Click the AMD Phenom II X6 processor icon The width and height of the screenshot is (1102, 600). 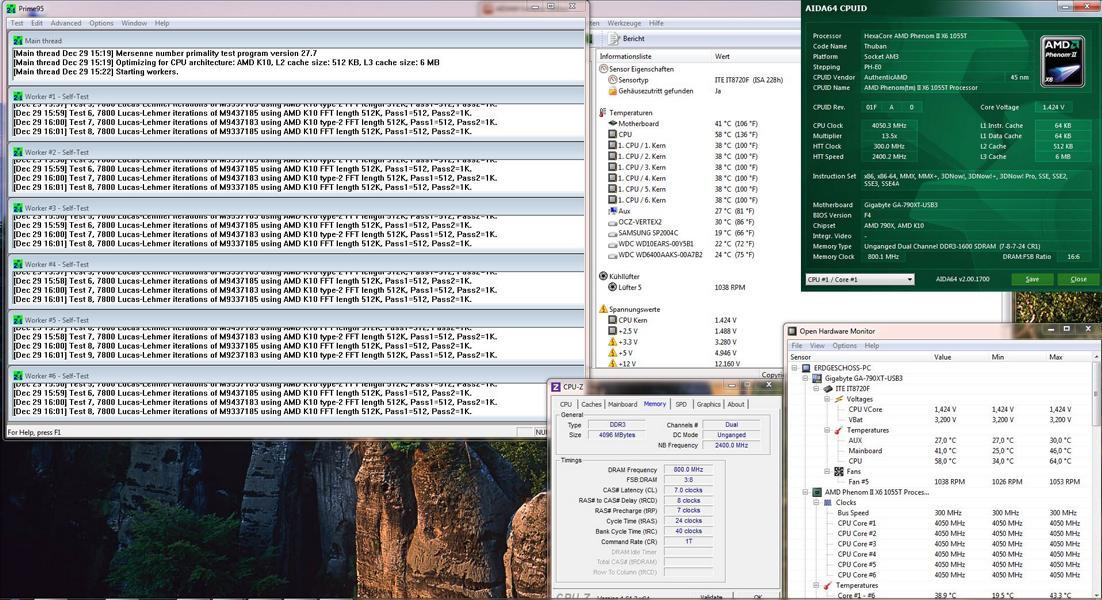(817, 493)
